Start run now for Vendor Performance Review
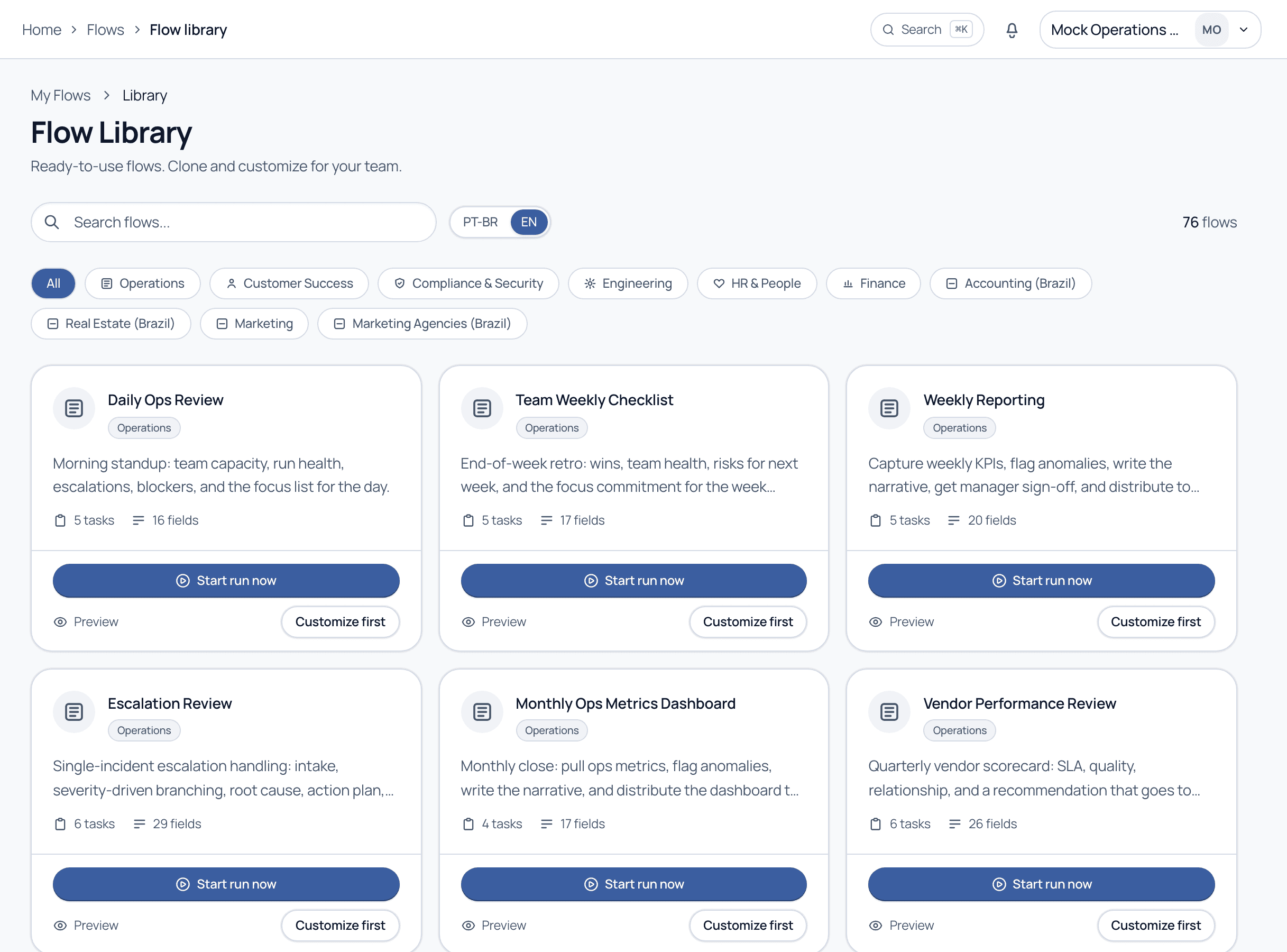1287x952 pixels. coord(1041,884)
